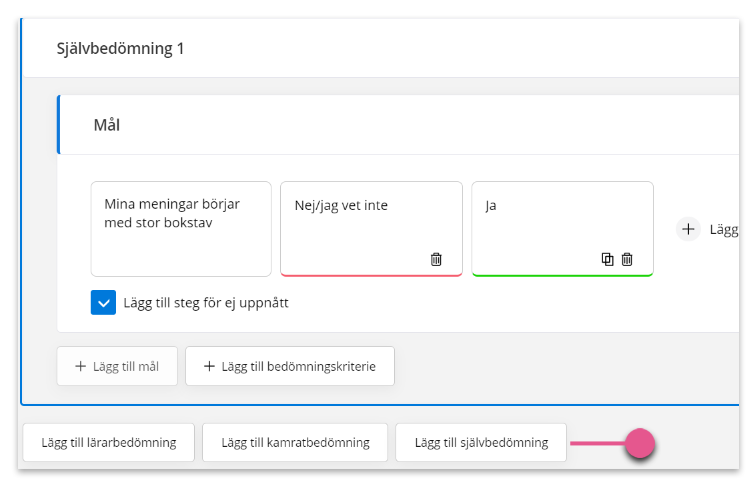Click the plus icon in 'Lägg till bedömningskriterie'
The image size is (756, 487).
click(x=209, y=366)
